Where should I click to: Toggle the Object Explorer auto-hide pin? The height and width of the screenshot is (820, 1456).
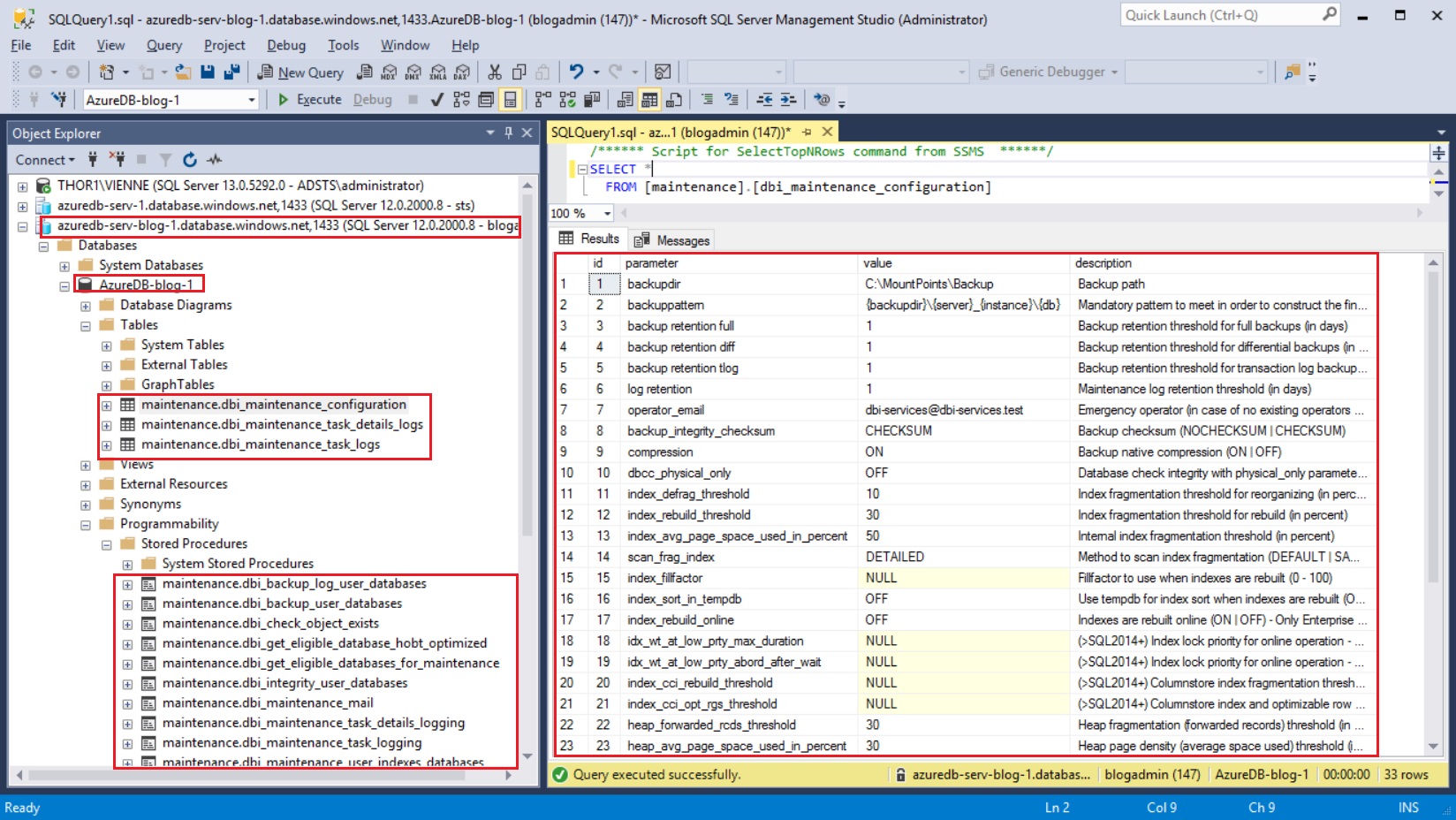point(508,133)
